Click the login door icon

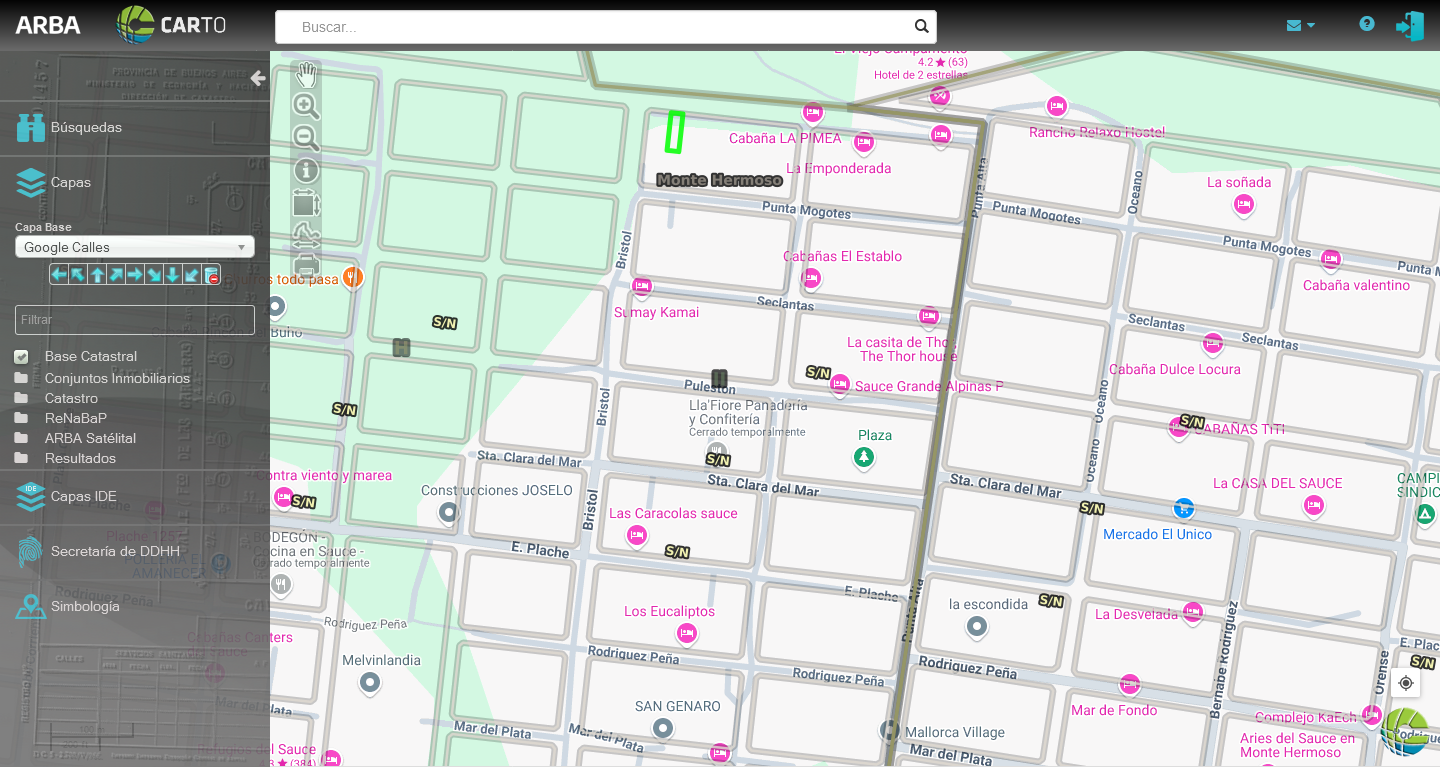point(1410,26)
